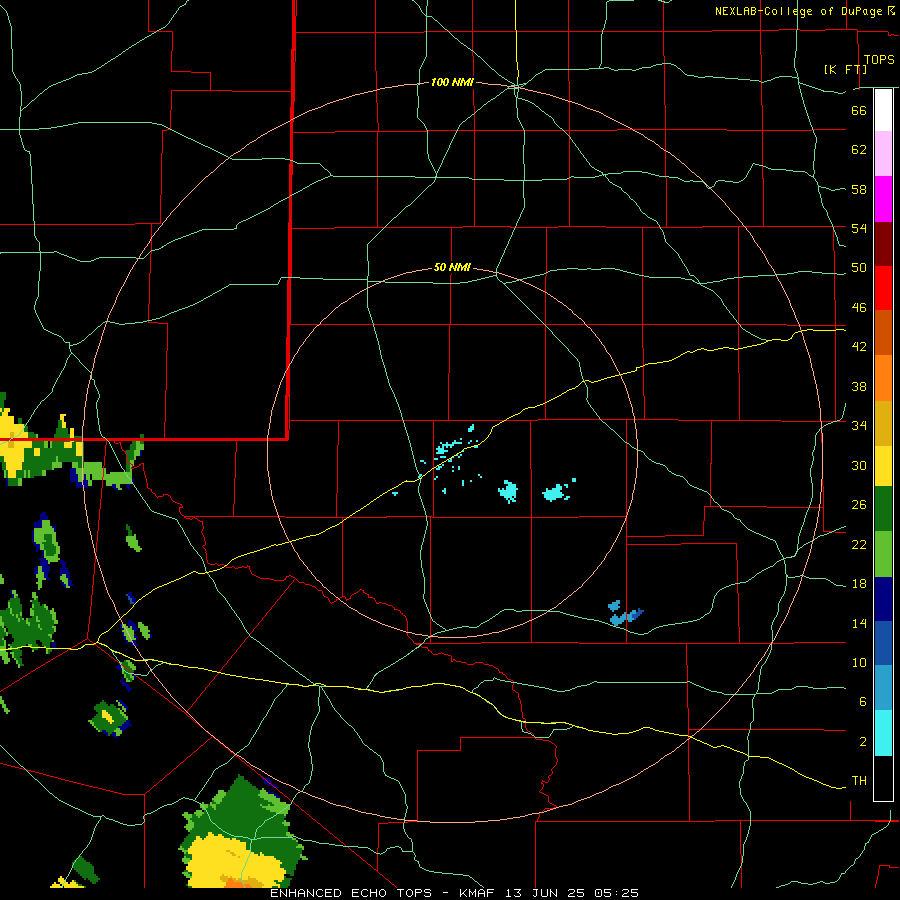Image resolution: width=900 pixels, height=900 pixels.
Task: Select legend value 10
Action: (859, 663)
